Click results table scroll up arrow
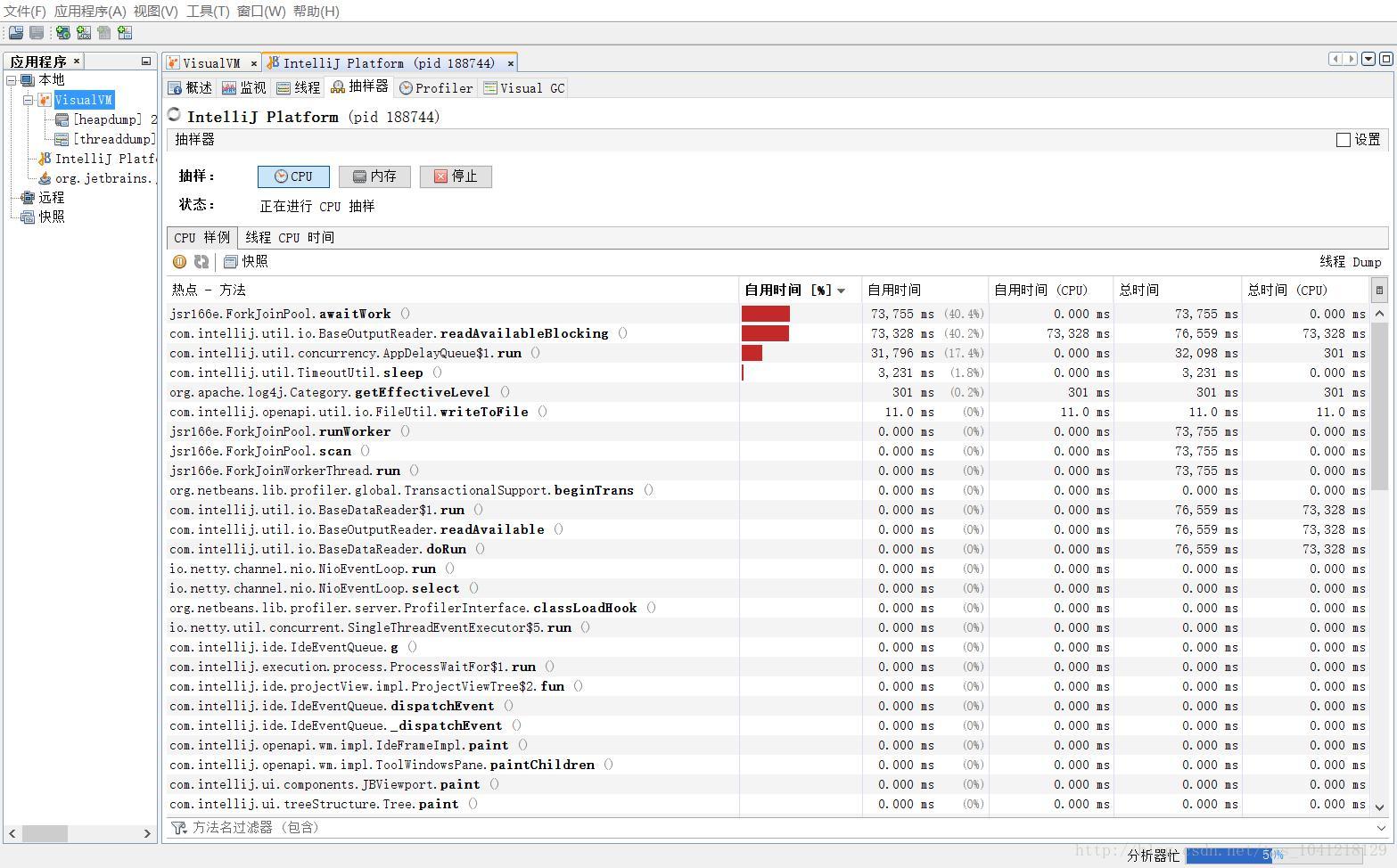 click(1379, 313)
